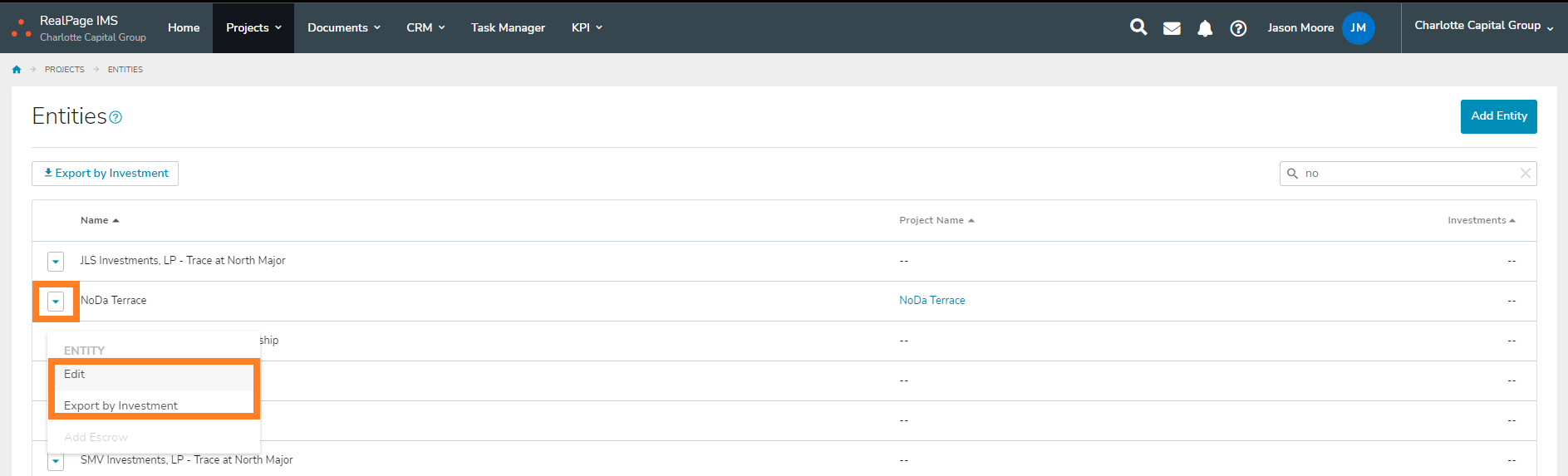Viewport: 1568px width, 476px height.
Task: Open notifications bell icon
Action: click(1205, 28)
